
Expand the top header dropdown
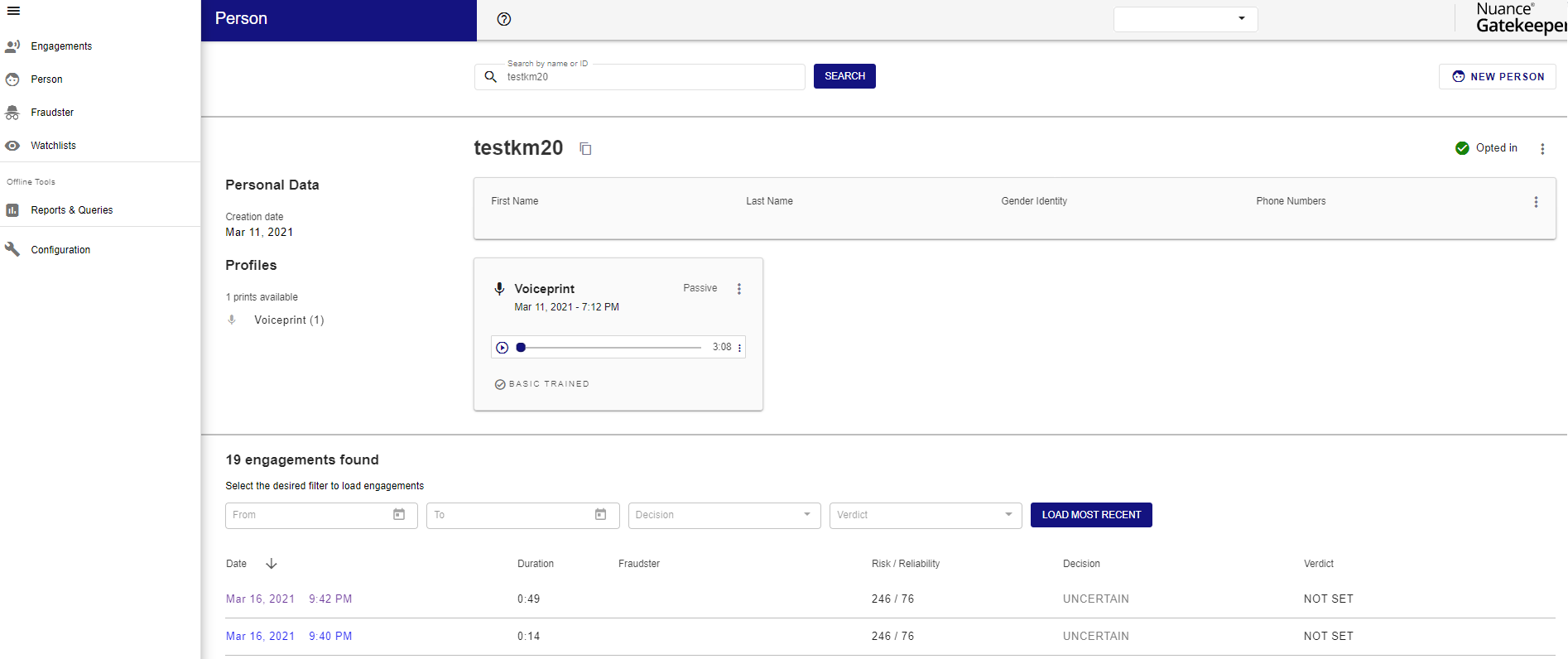click(x=1186, y=19)
